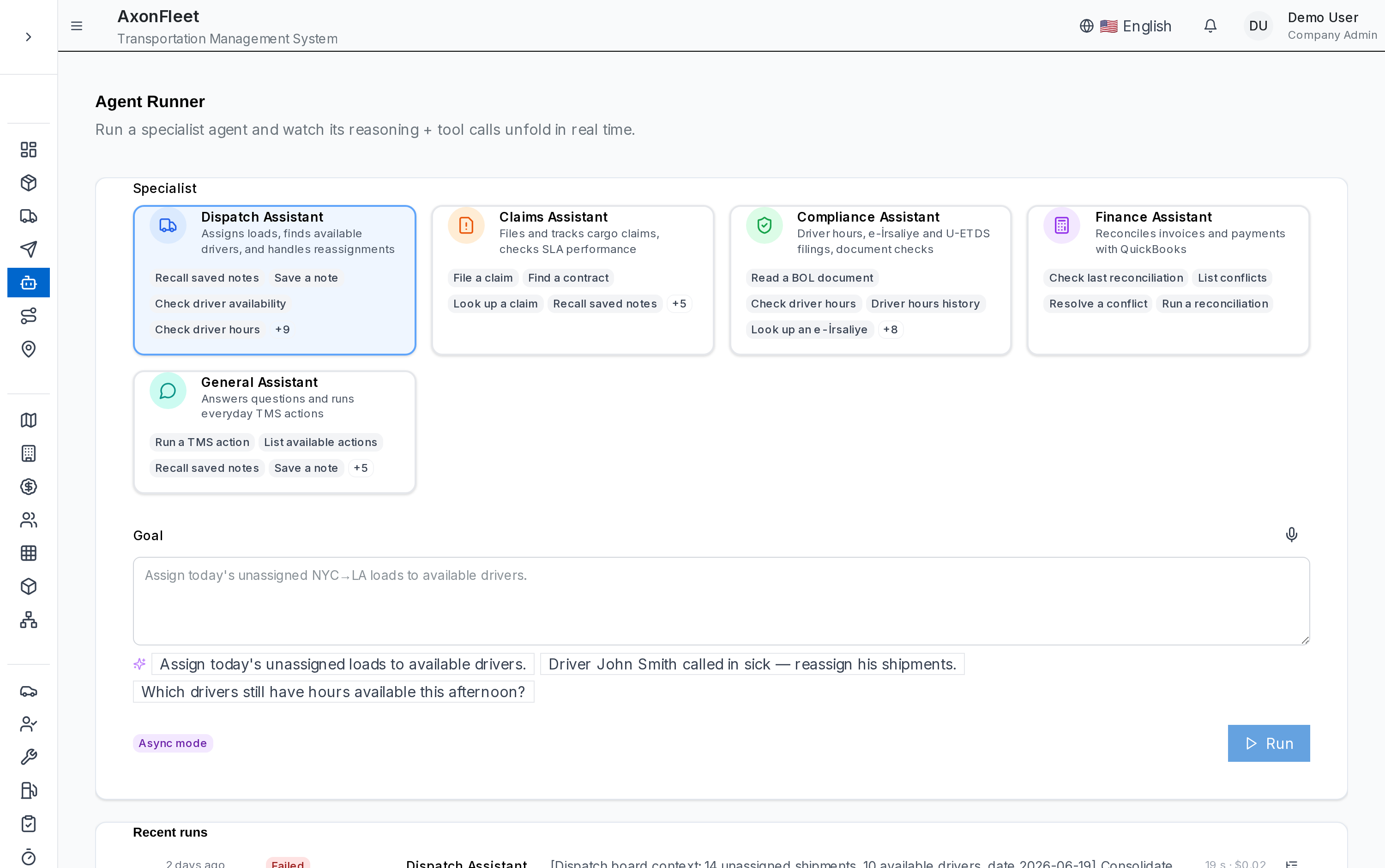This screenshot has height=868, width=1385.
Task: Click the Check driver availability tag
Action: click(220, 304)
